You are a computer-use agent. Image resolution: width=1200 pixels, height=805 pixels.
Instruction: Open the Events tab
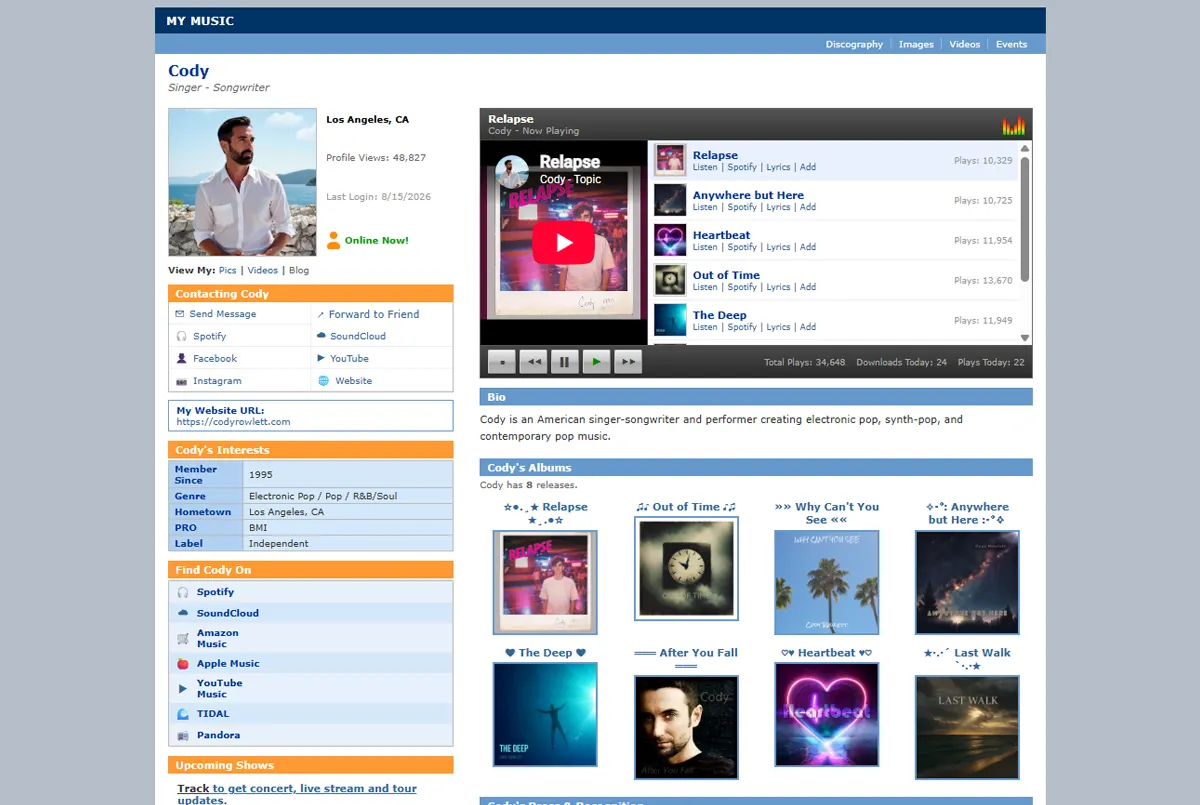(x=1011, y=44)
